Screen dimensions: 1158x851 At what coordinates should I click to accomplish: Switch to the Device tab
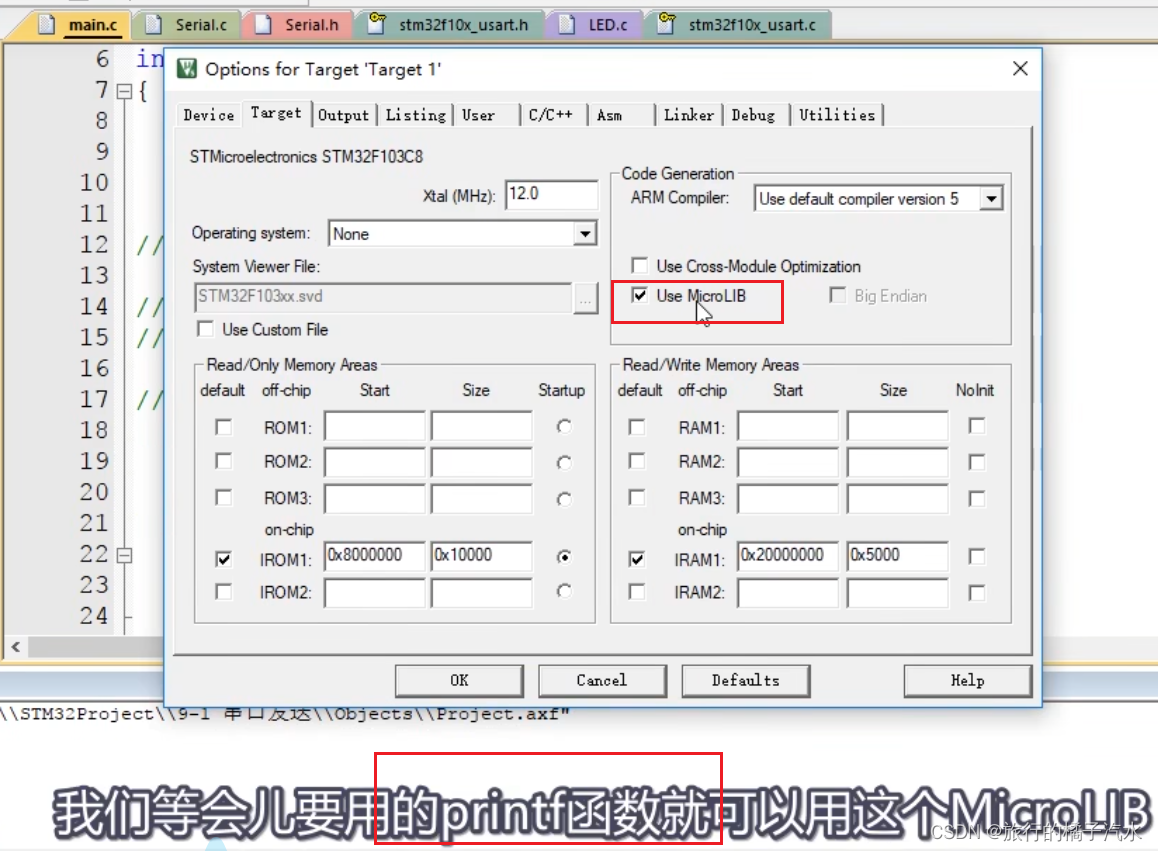point(209,115)
